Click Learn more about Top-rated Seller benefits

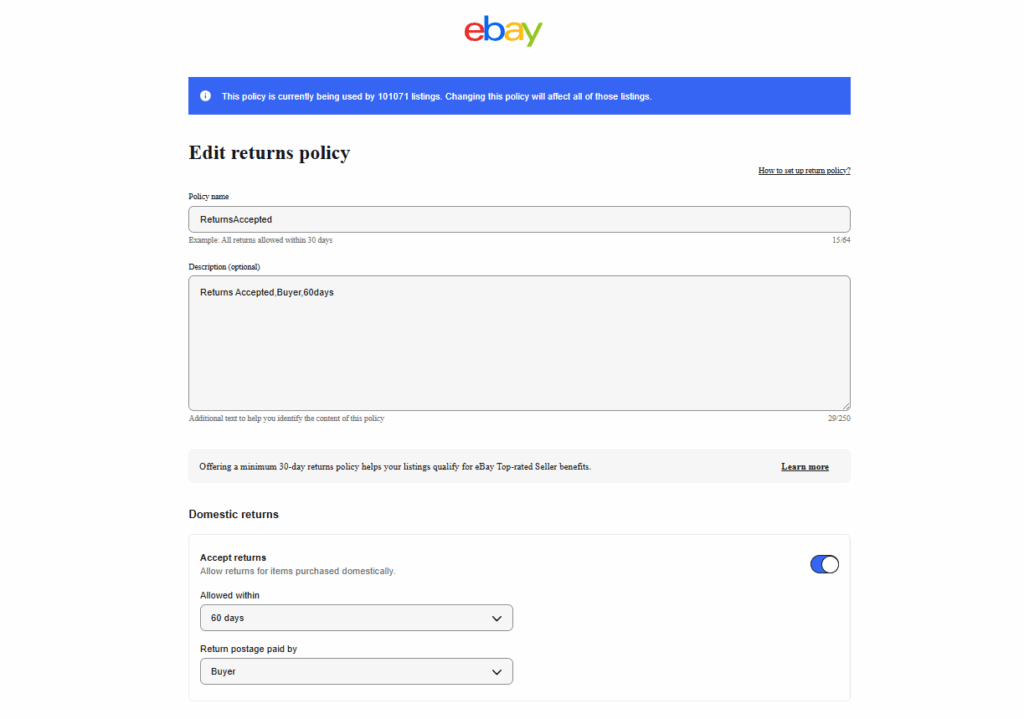[x=804, y=466]
